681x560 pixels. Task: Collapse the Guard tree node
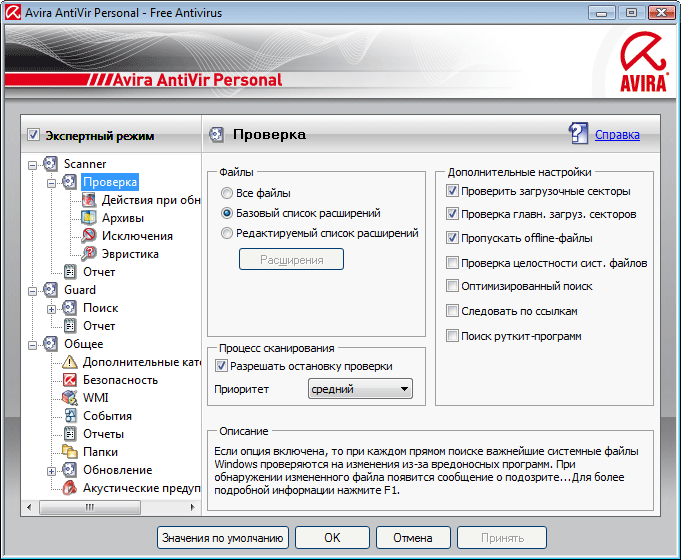(32, 291)
